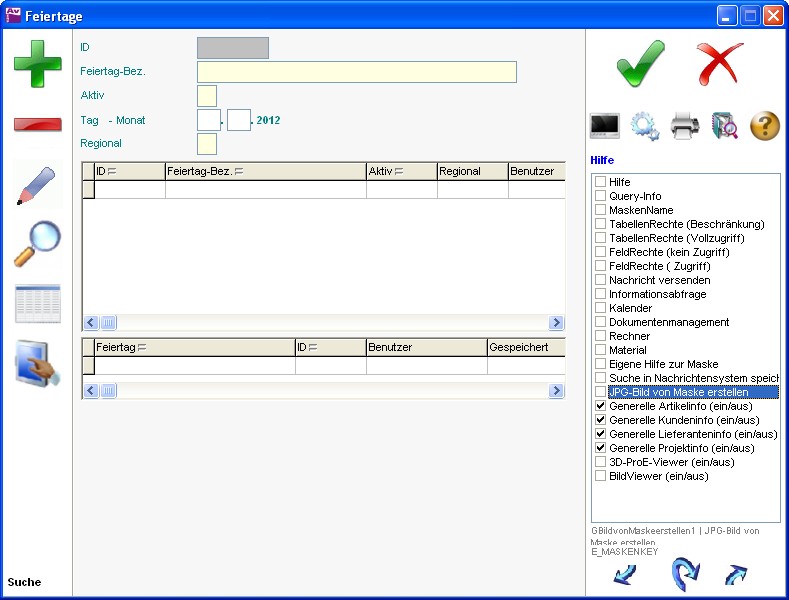Sort the upper grid by Aktiv column
The width and height of the screenshot is (789, 600).
401,172
